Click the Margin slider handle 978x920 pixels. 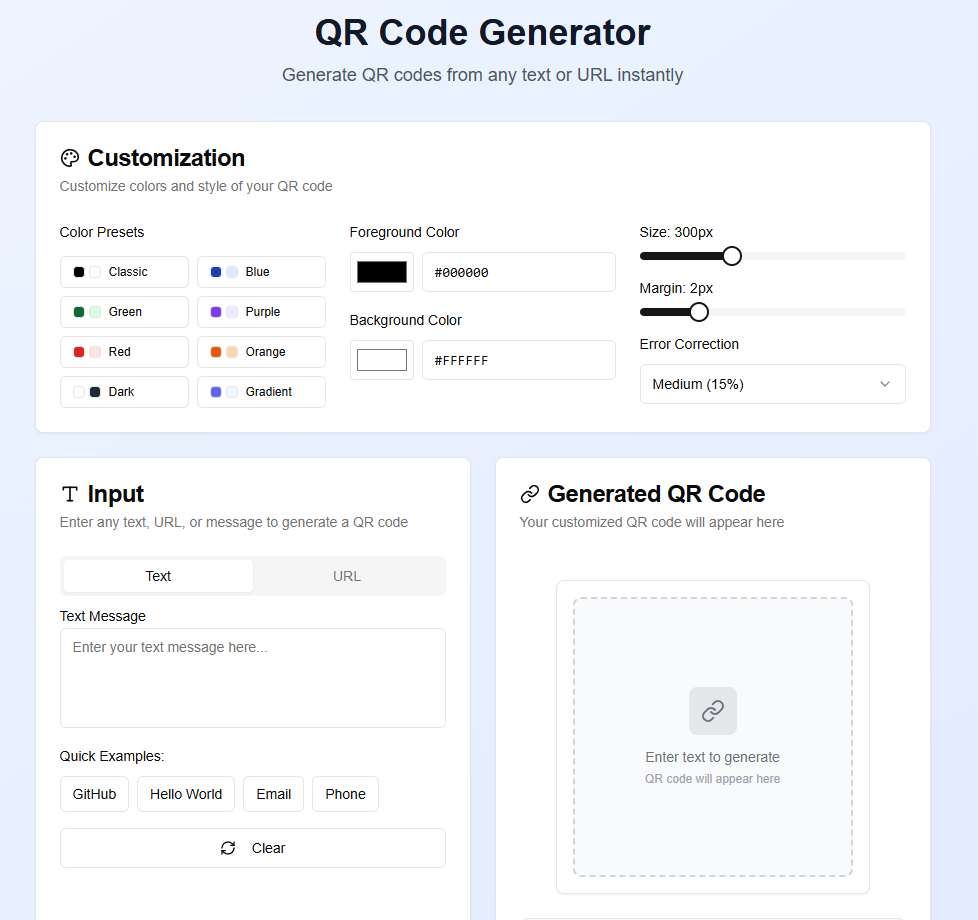(x=699, y=312)
